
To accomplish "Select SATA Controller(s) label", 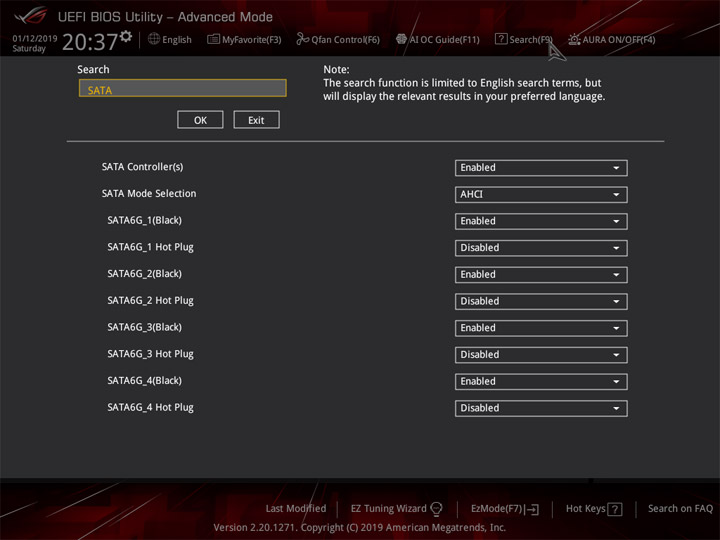I will pos(142,167).
